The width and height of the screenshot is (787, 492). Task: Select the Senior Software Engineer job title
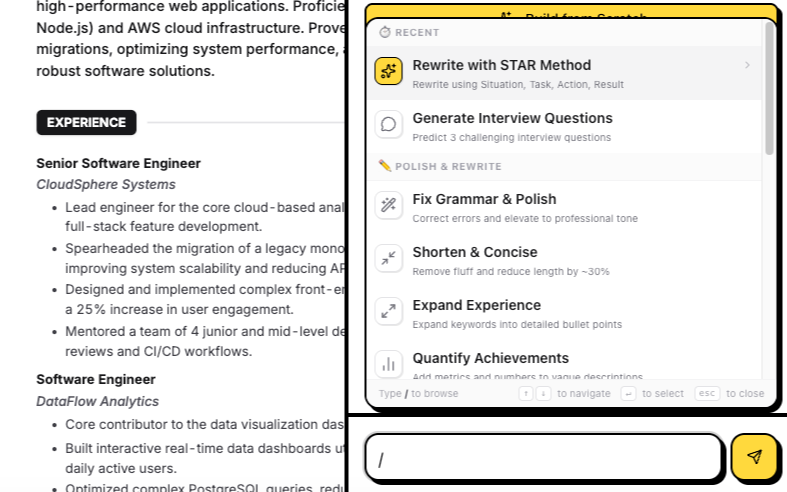118,163
